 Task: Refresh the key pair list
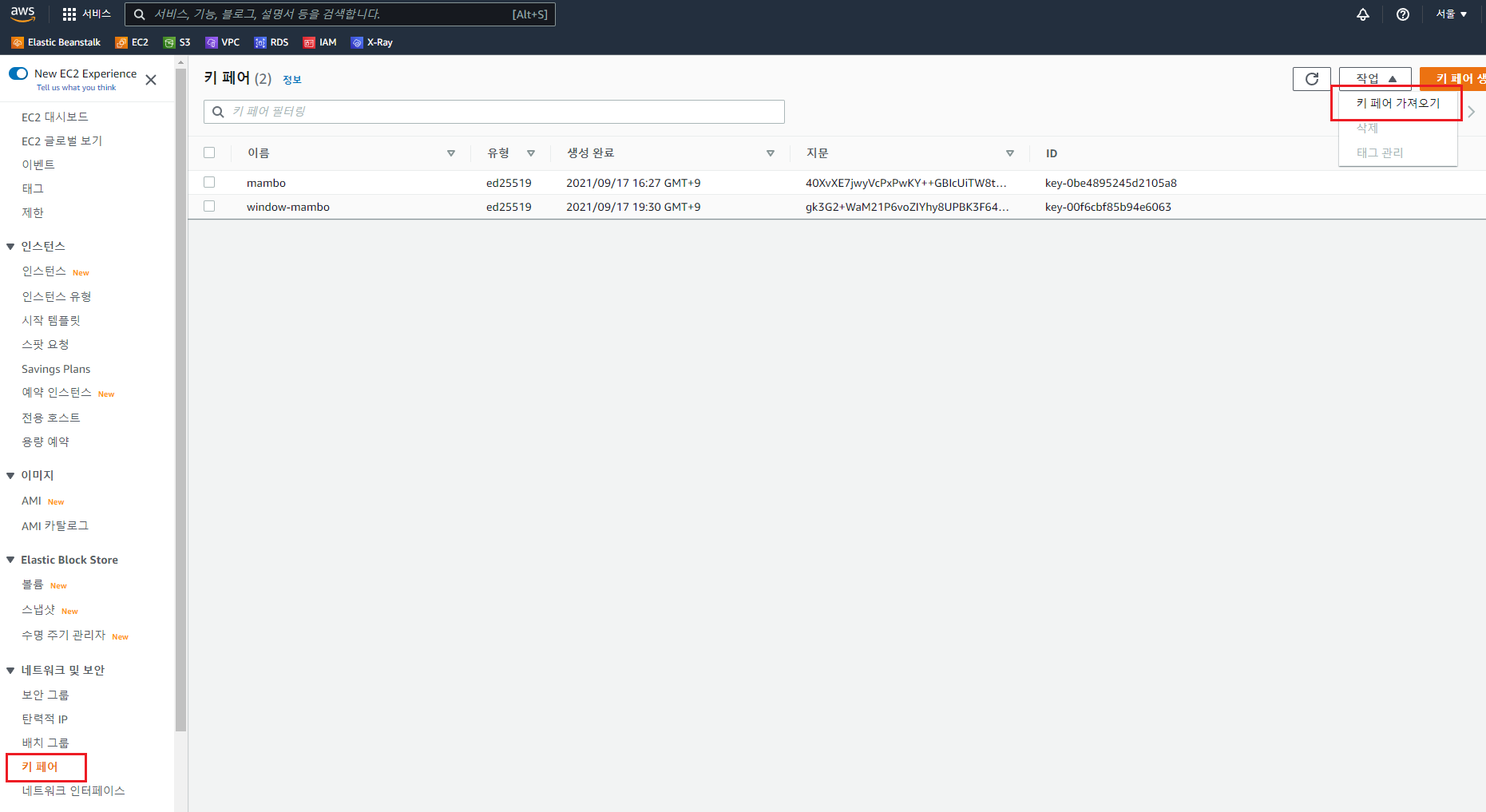(1311, 78)
